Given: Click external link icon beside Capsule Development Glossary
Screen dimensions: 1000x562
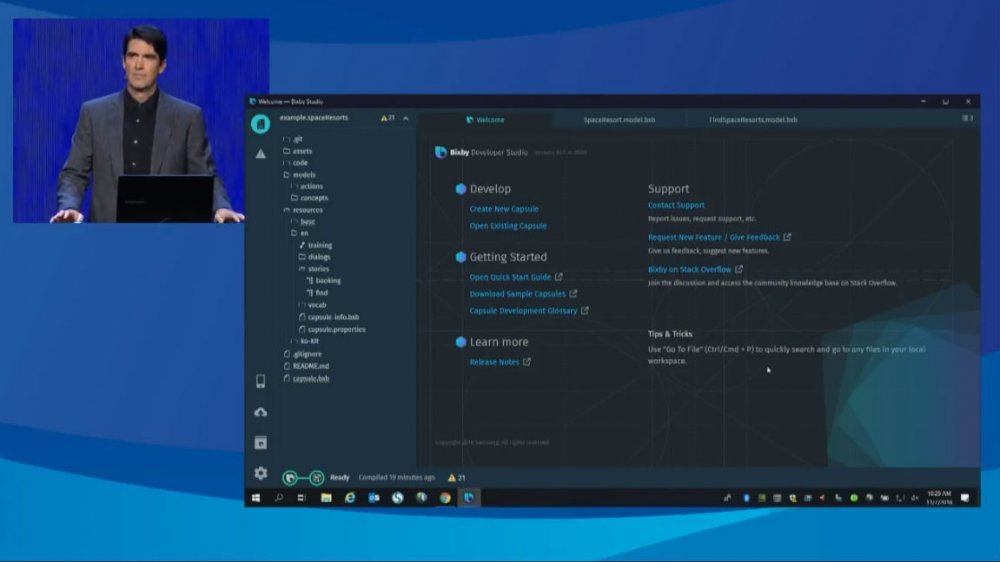Looking at the screenshot, I should [x=585, y=311].
